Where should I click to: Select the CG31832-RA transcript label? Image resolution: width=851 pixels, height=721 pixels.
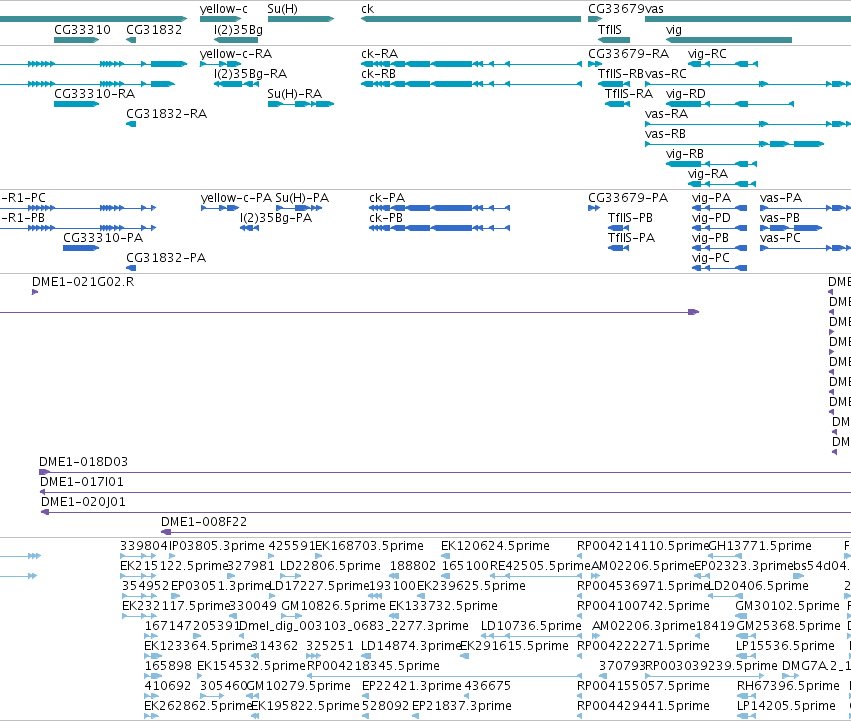(x=167, y=114)
